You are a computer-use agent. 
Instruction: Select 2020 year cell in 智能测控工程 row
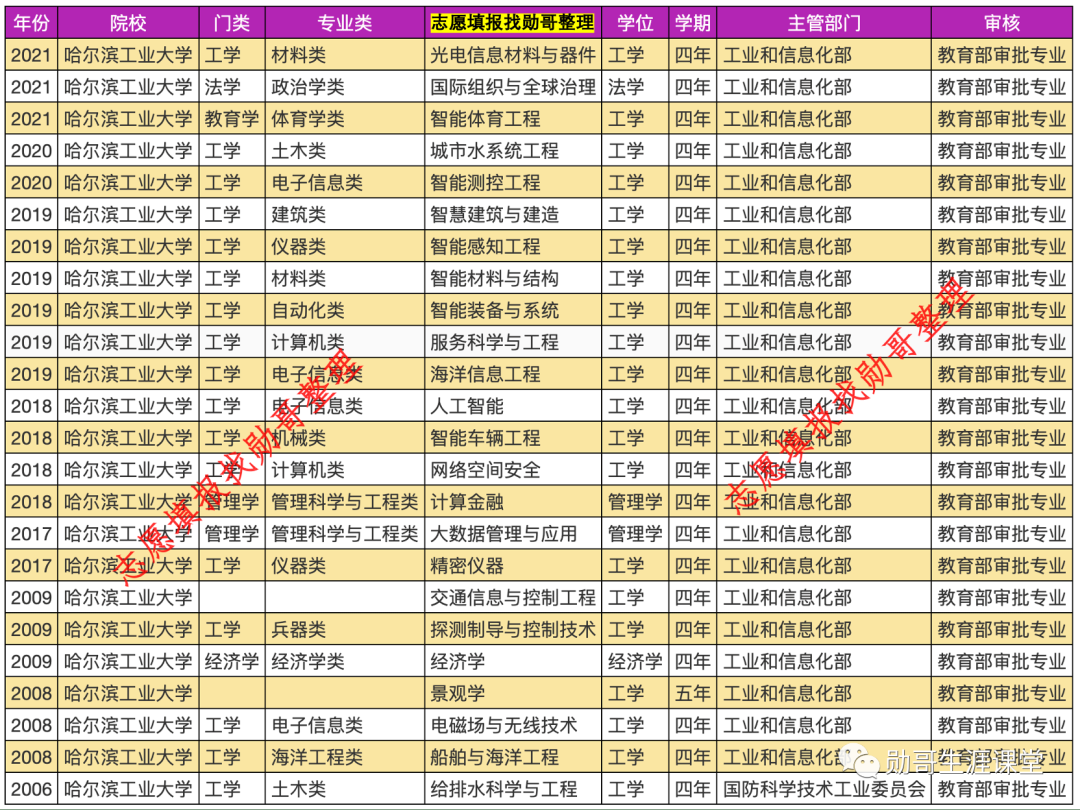pos(32,183)
